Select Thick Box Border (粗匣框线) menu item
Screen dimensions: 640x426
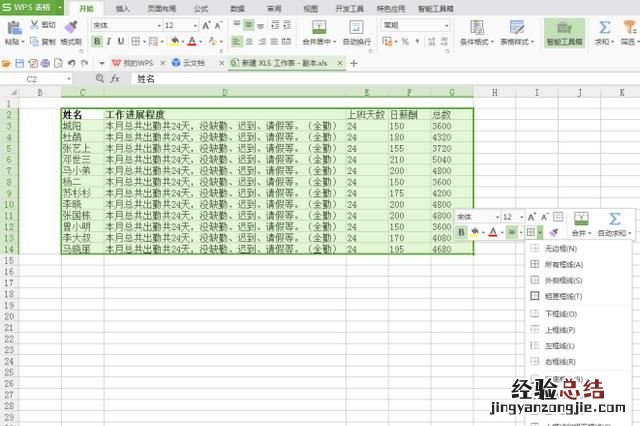[578, 296]
